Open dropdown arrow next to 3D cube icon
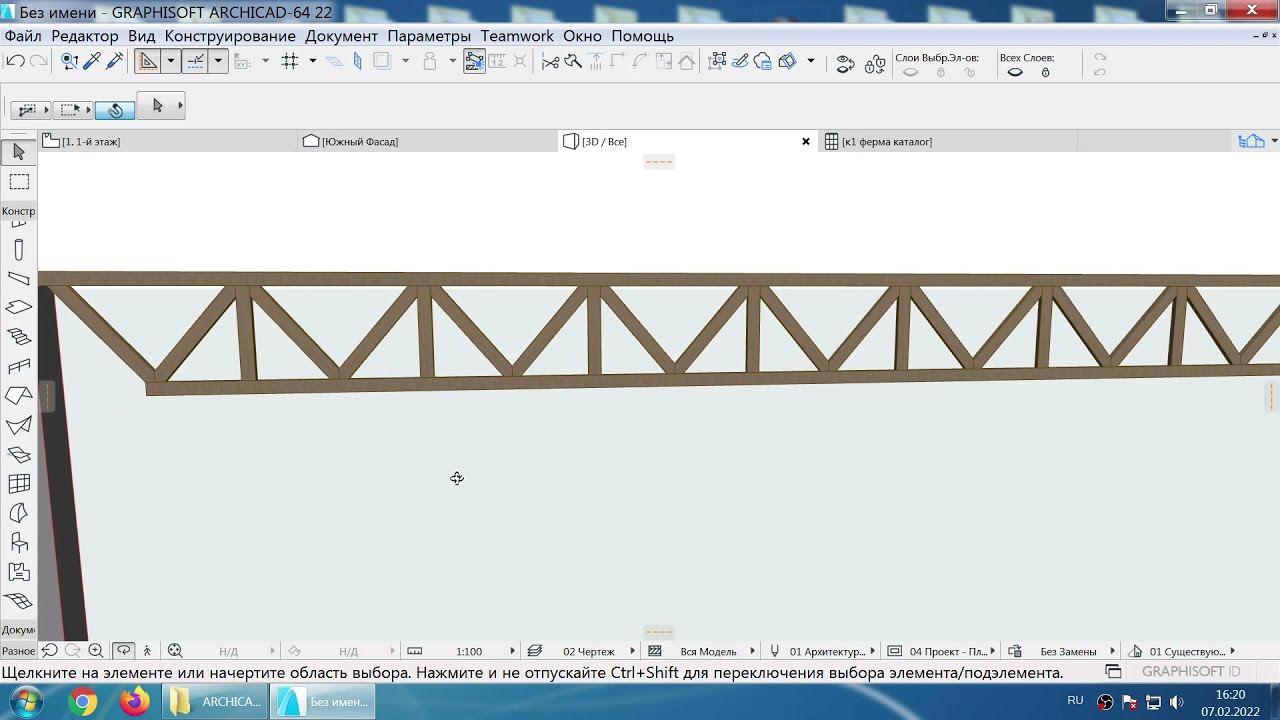 [x=810, y=61]
